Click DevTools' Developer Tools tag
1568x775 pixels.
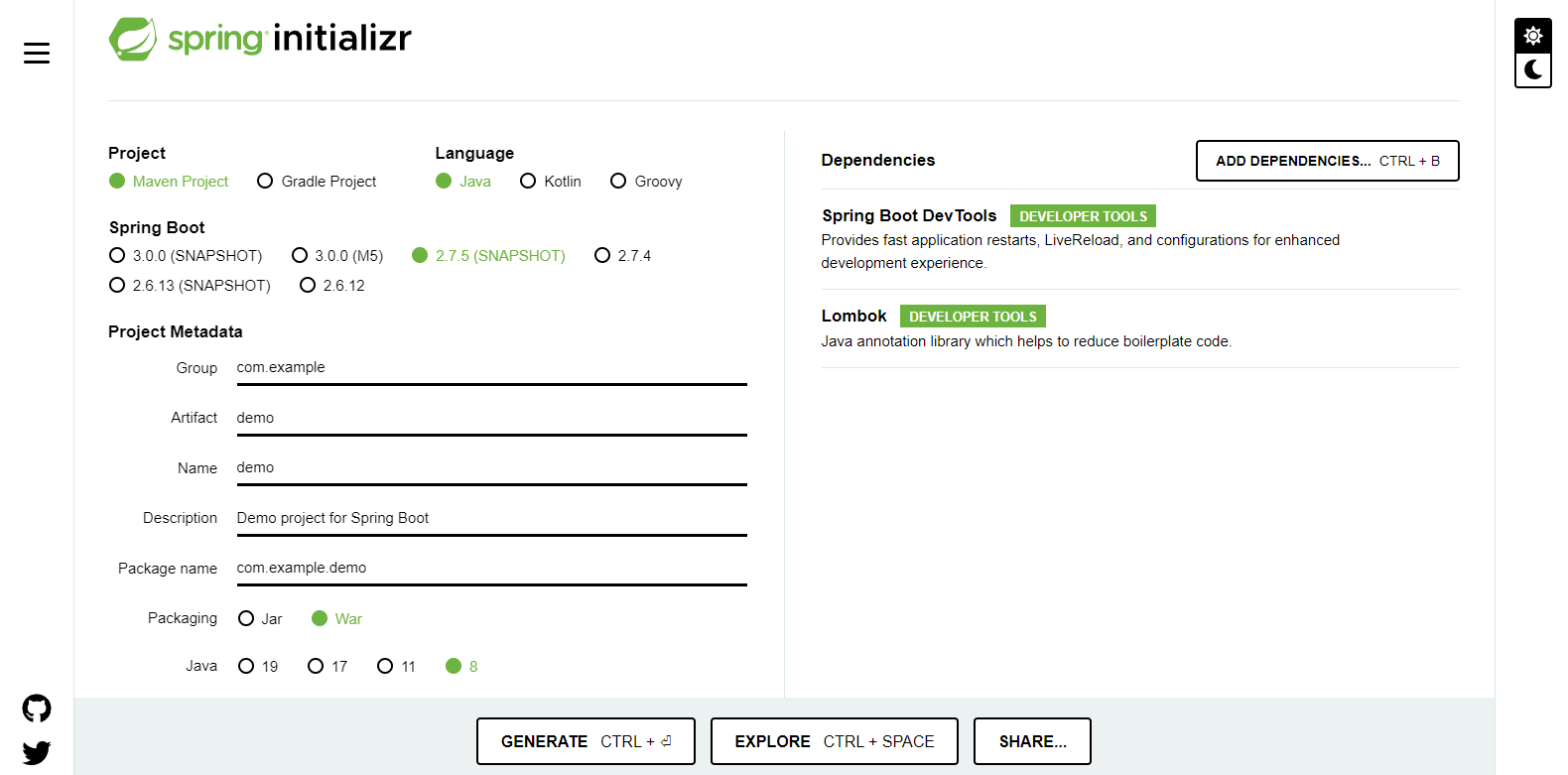(1083, 216)
